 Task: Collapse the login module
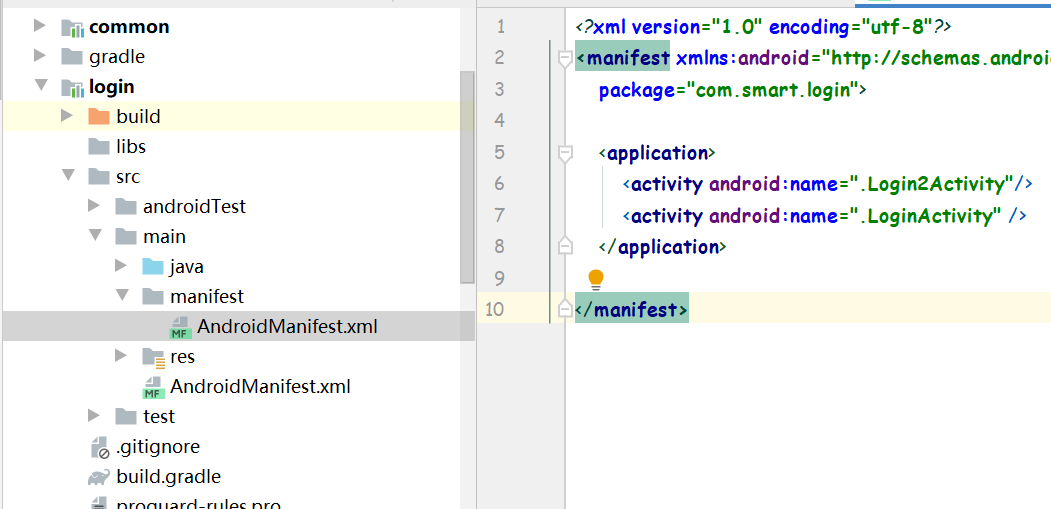(x=41, y=86)
